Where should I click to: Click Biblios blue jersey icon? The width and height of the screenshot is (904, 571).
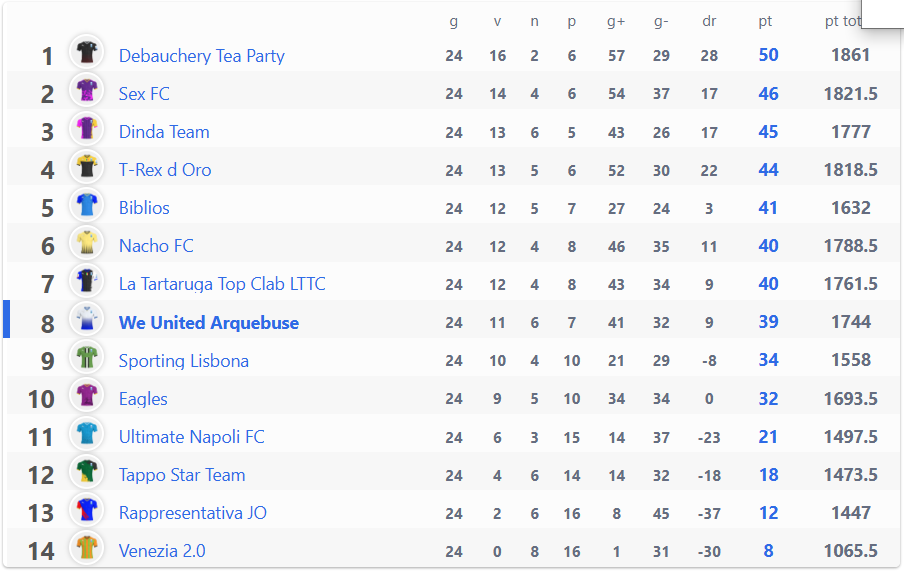point(86,205)
